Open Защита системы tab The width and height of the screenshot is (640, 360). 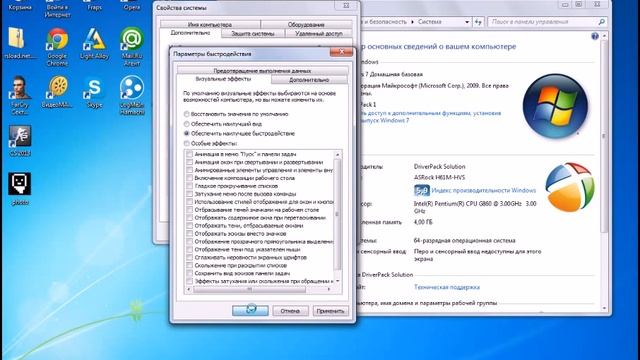[253, 33]
